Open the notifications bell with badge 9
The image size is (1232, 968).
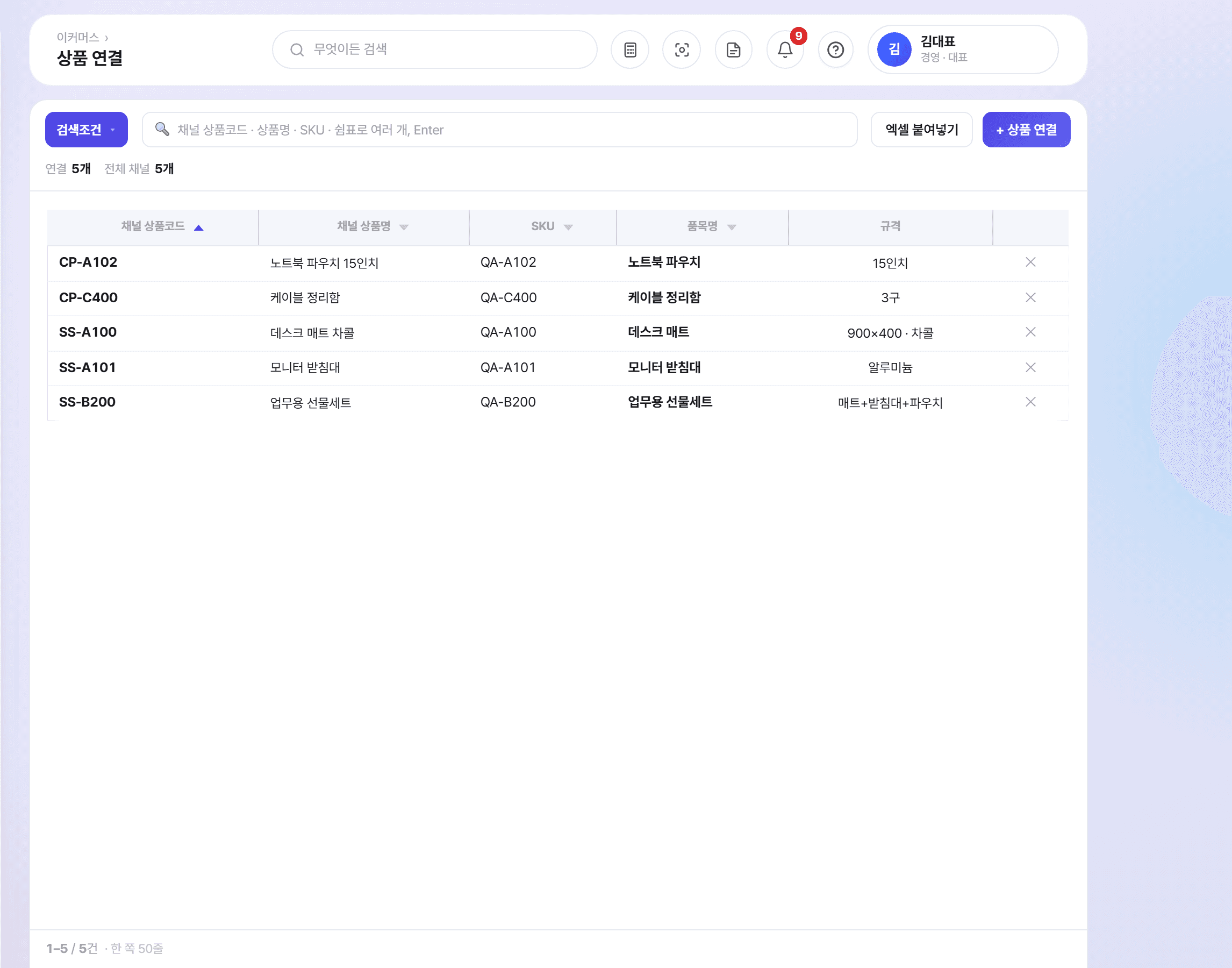pos(785,50)
